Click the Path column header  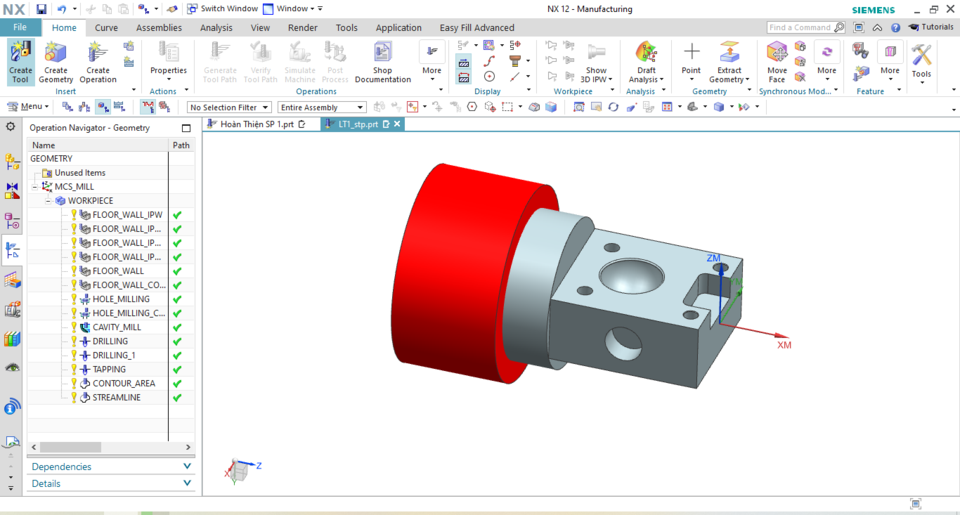tap(181, 145)
